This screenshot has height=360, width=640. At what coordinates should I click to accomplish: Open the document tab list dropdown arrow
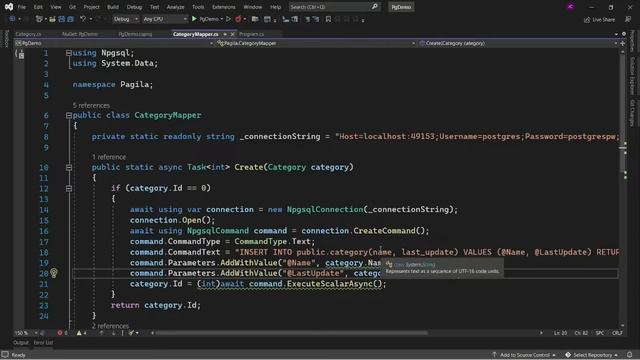tap(616, 34)
